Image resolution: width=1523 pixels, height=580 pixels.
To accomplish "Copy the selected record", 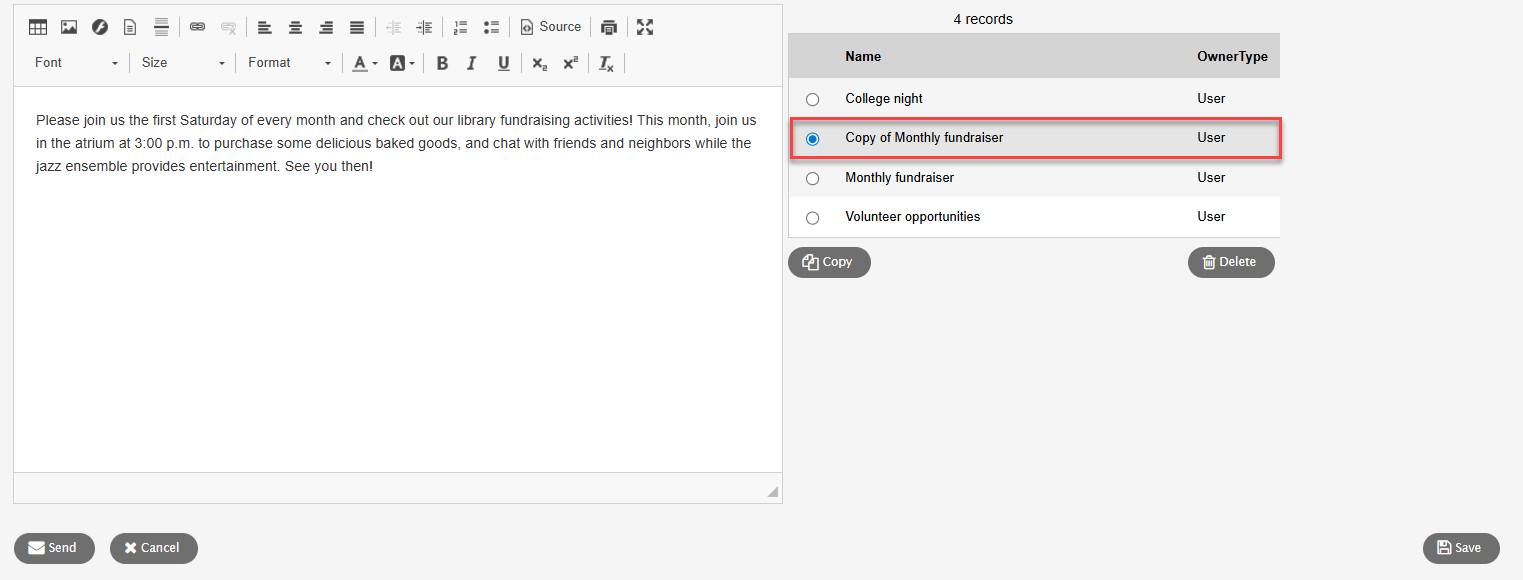I will [x=829, y=262].
